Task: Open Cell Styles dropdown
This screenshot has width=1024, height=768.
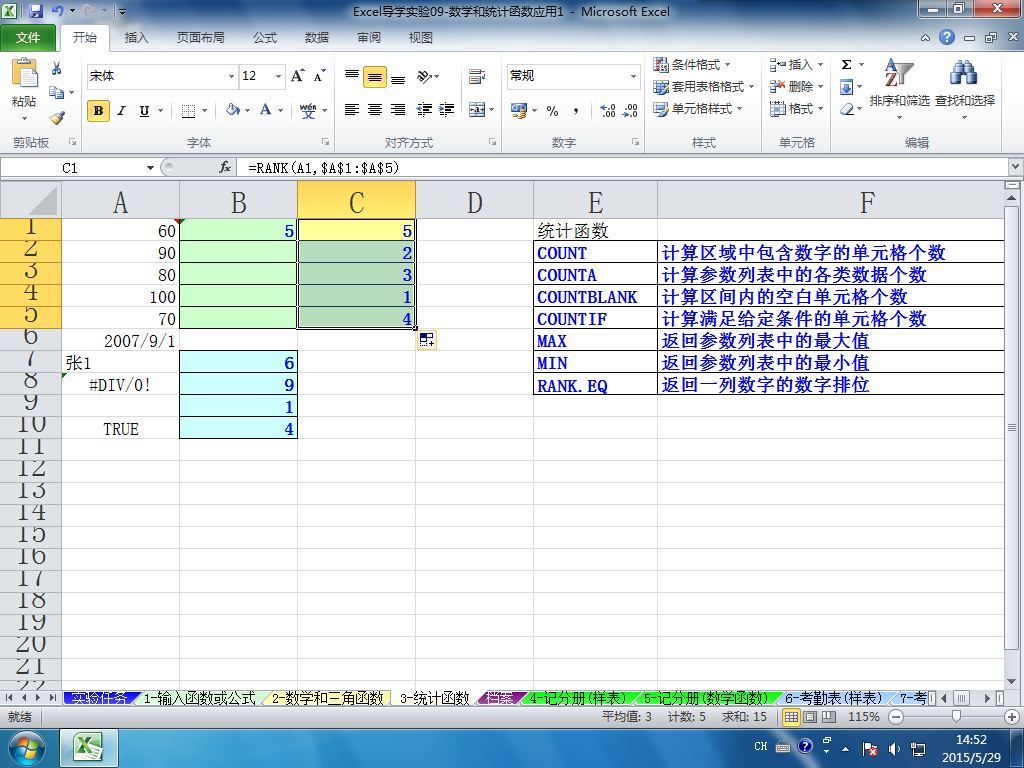Action: (x=698, y=109)
